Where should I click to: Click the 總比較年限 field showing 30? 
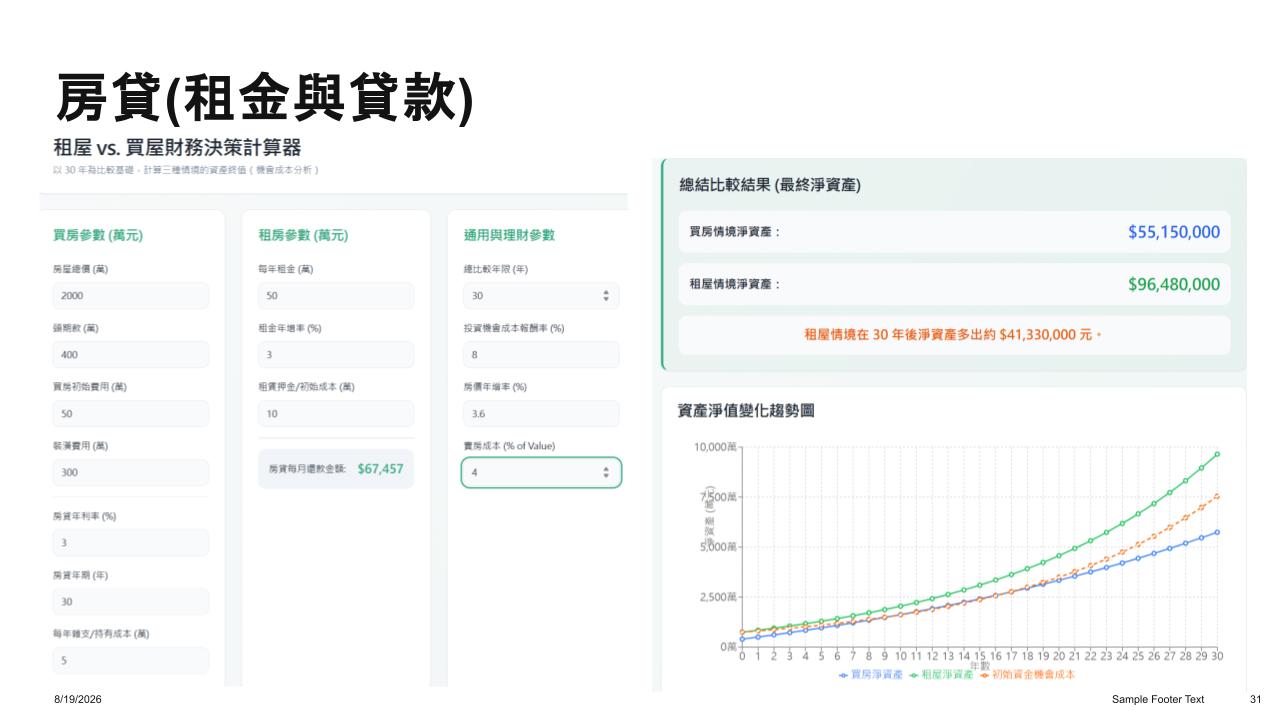click(541, 296)
